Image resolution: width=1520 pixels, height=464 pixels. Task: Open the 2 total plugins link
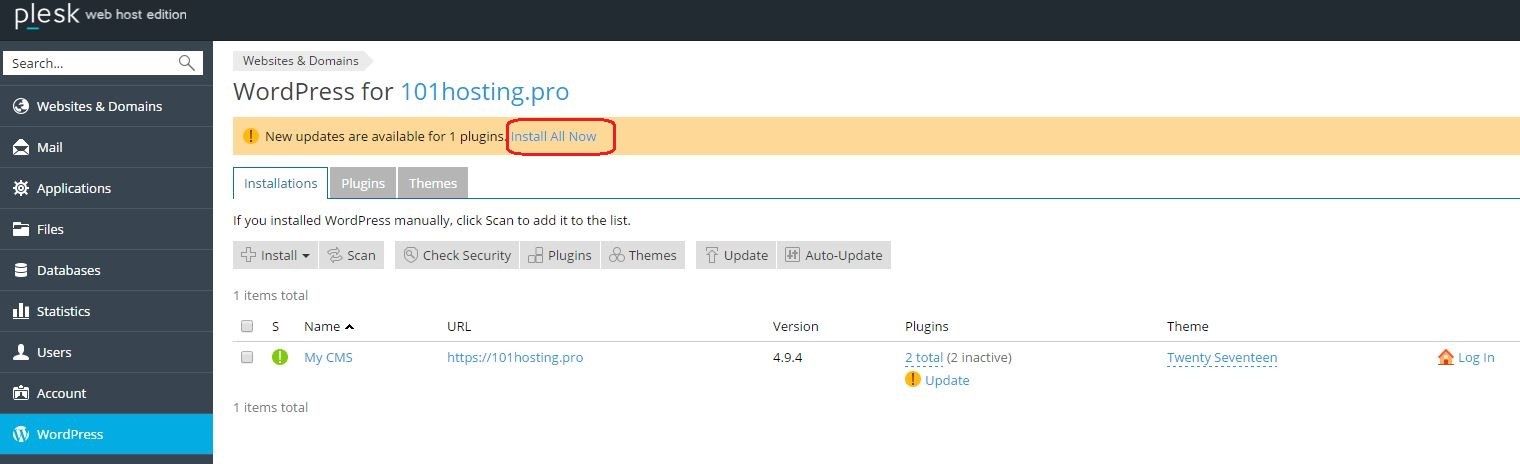pyautogui.click(x=924, y=357)
